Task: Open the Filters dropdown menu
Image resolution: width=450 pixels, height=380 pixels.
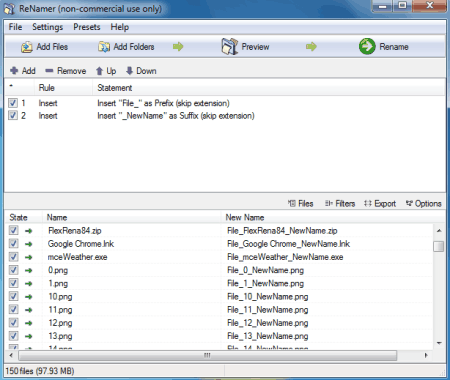Action: [340, 203]
